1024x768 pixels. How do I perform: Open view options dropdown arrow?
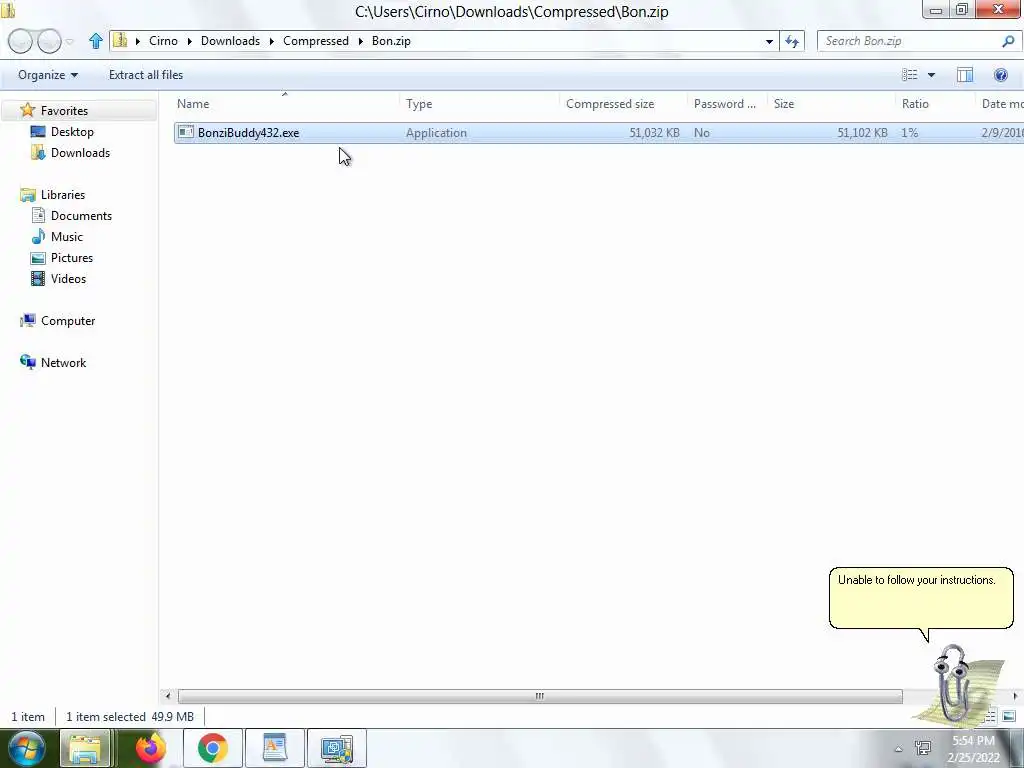931,75
